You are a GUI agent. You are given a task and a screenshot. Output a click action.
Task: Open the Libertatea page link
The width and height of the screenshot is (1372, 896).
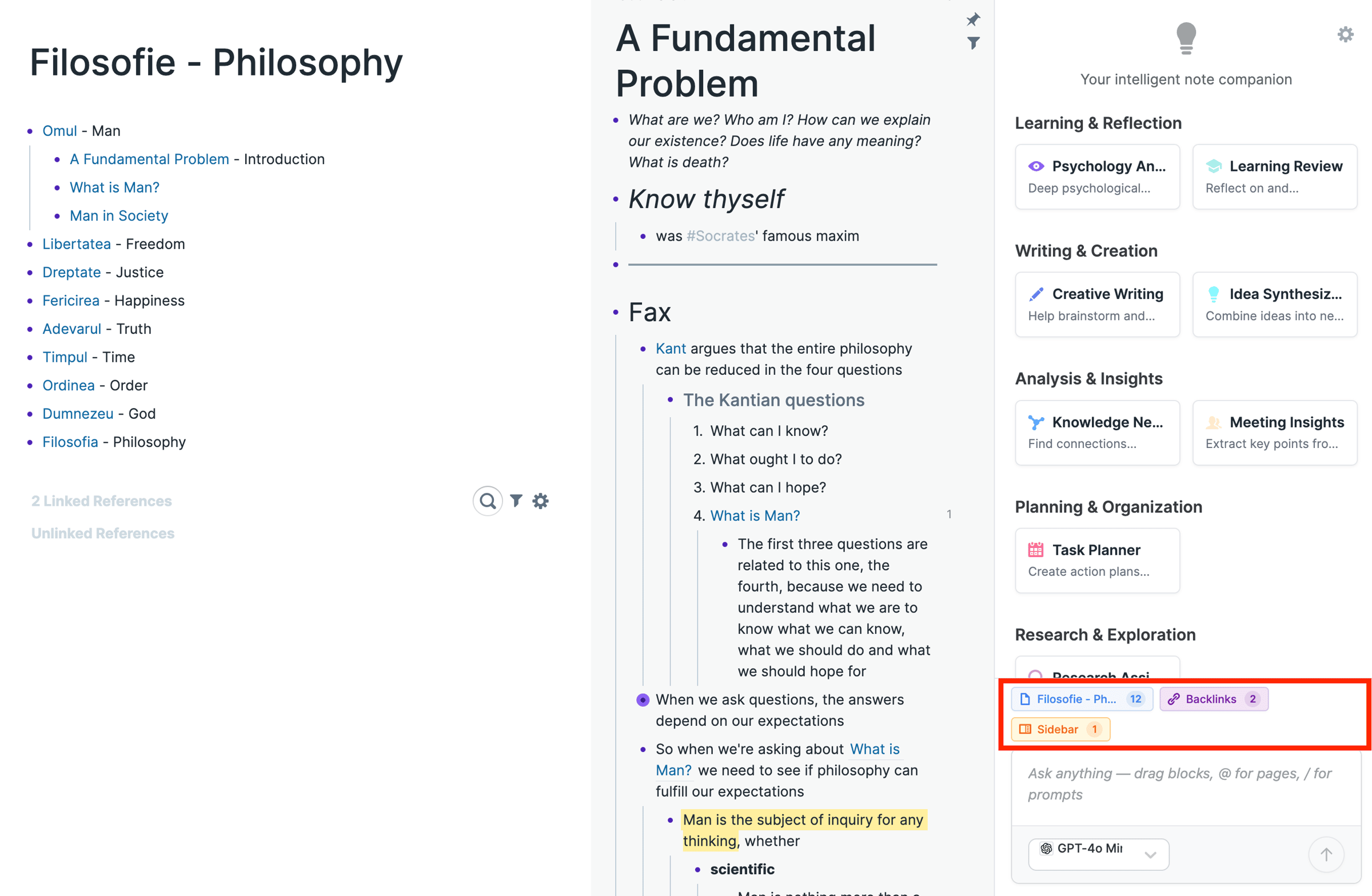(77, 244)
